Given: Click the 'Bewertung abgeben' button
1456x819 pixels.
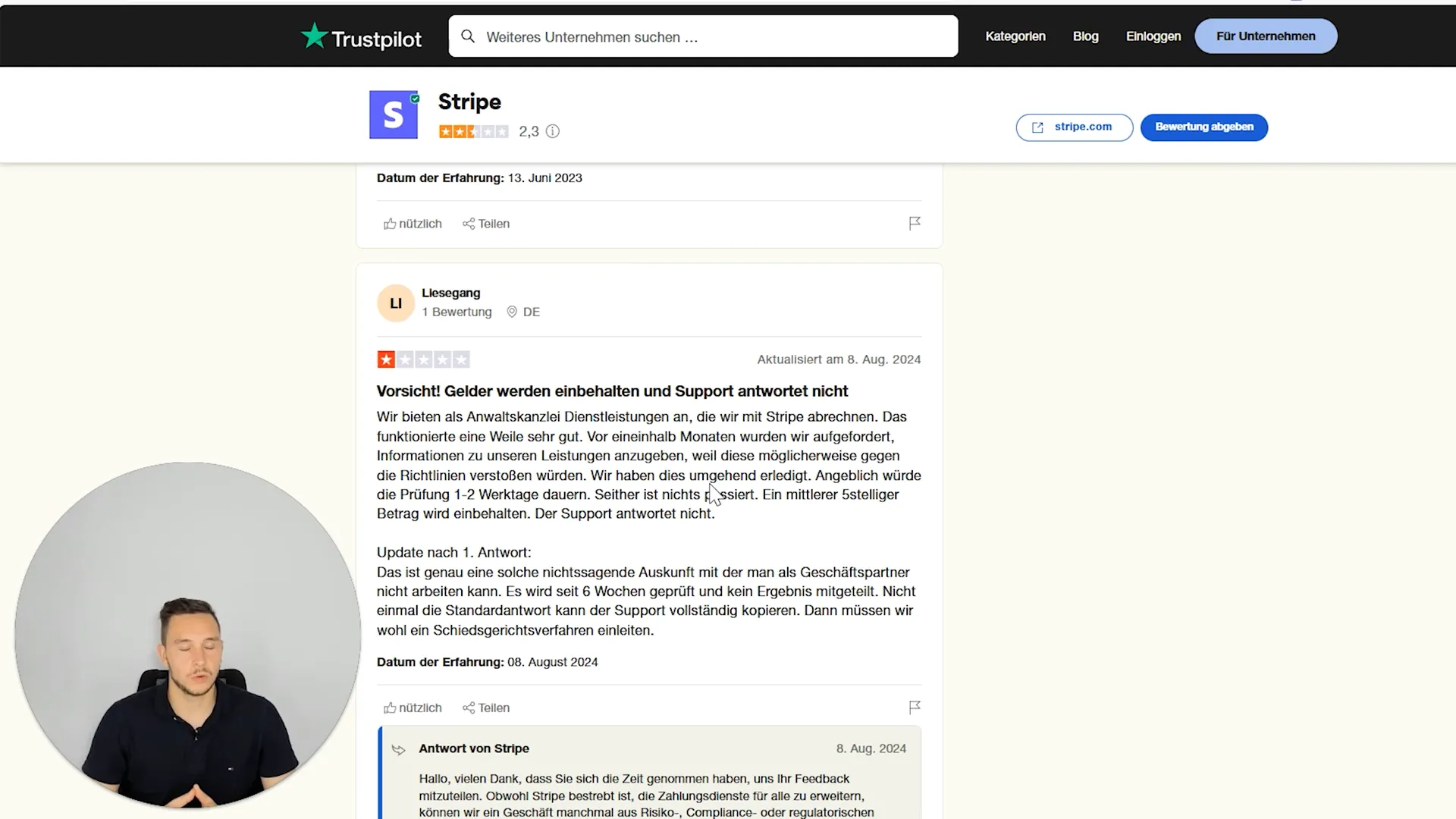Looking at the screenshot, I should (1203, 127).
